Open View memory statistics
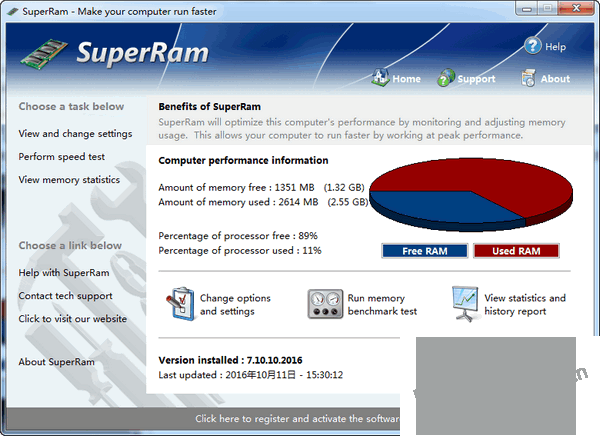 pyautogui.click(x=69, y=180)
